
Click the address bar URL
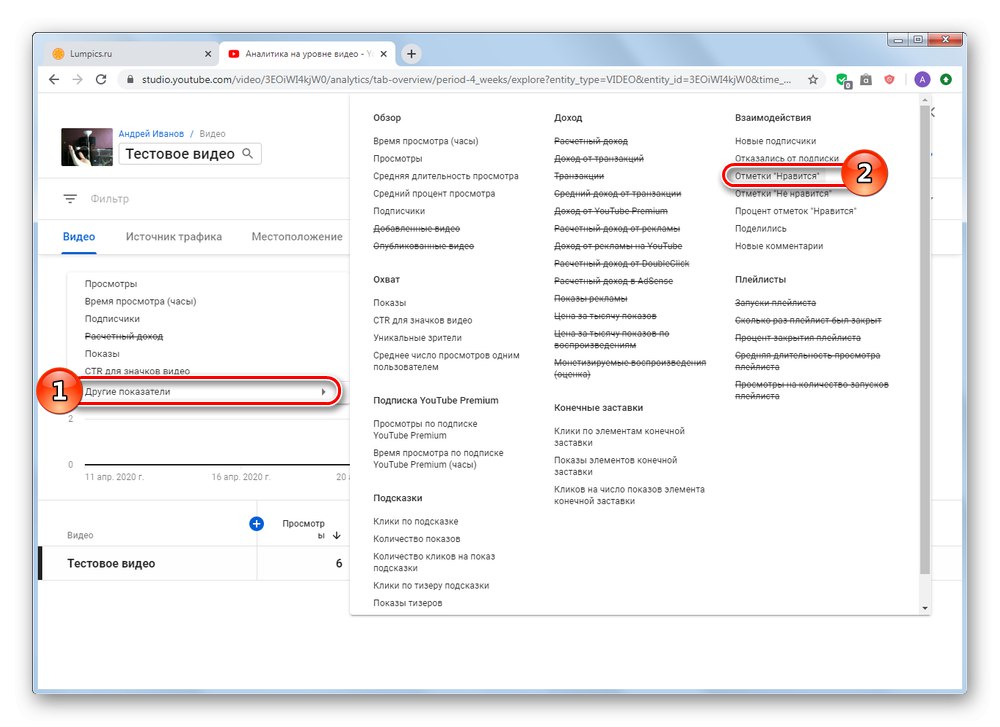(x=466, y=80)
